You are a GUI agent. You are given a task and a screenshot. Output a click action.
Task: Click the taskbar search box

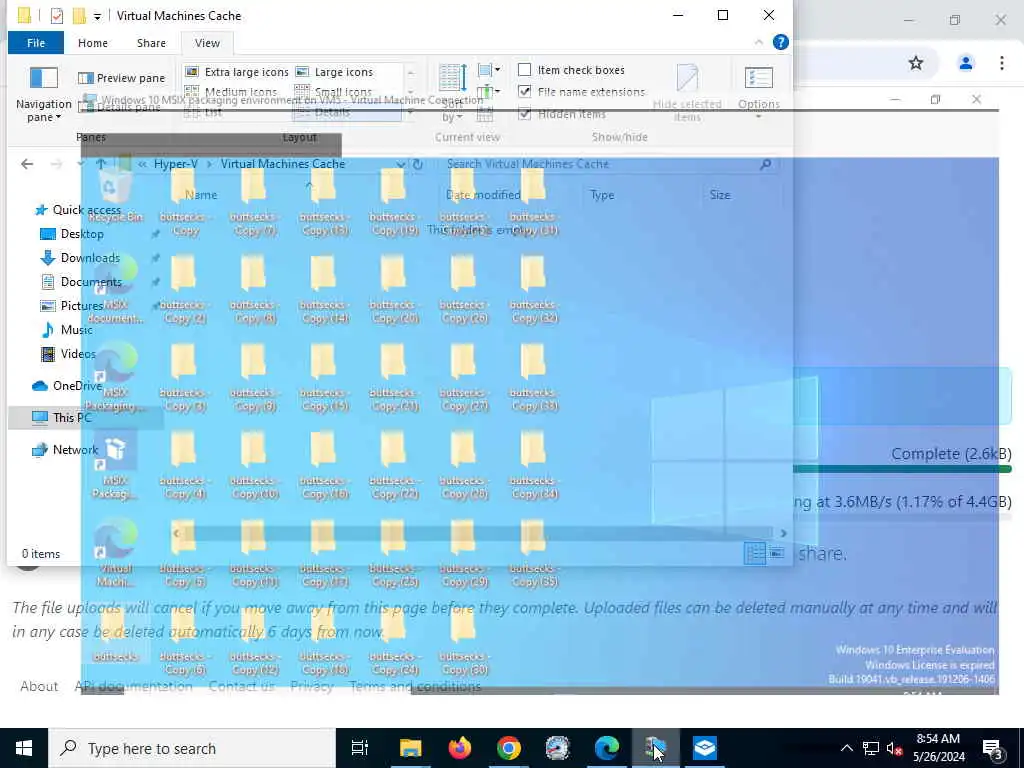192,748
